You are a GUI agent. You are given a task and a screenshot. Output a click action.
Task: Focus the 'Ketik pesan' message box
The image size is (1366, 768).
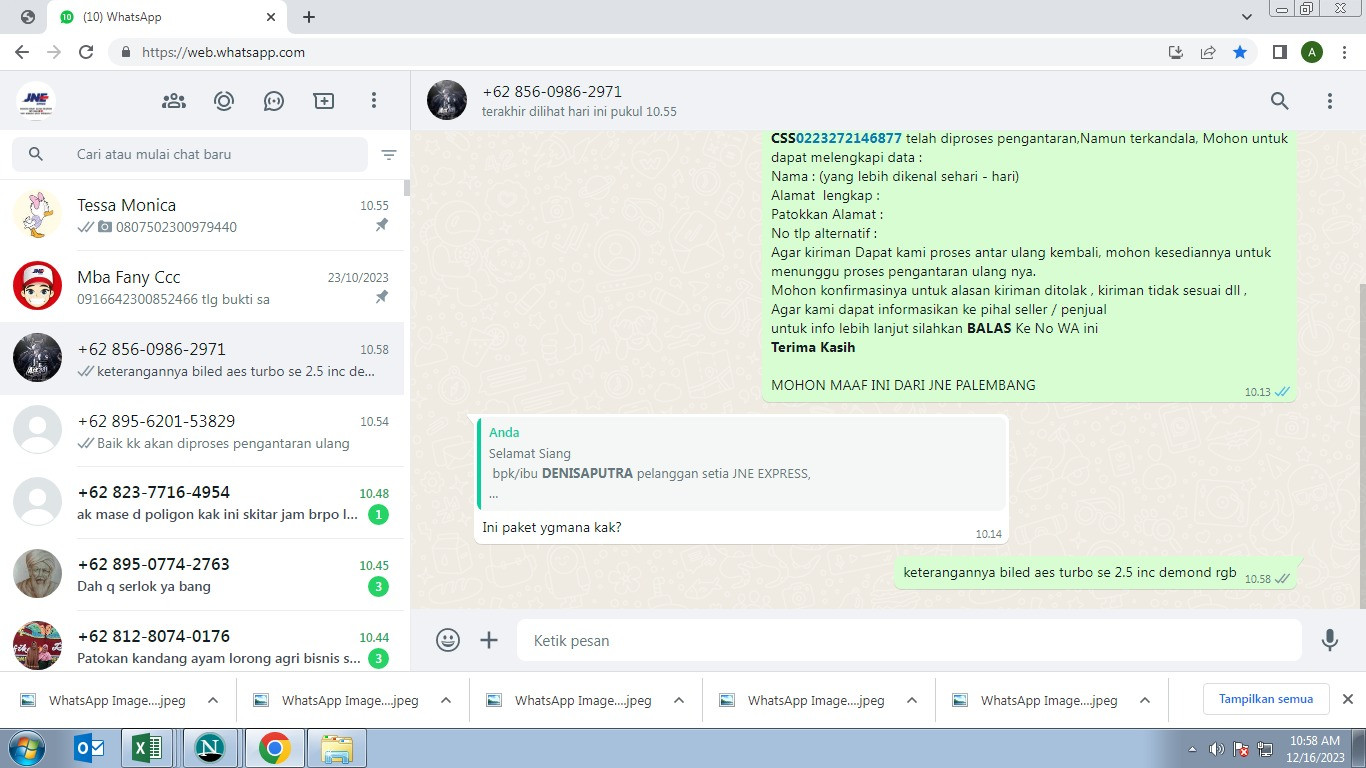pos(909,640)
